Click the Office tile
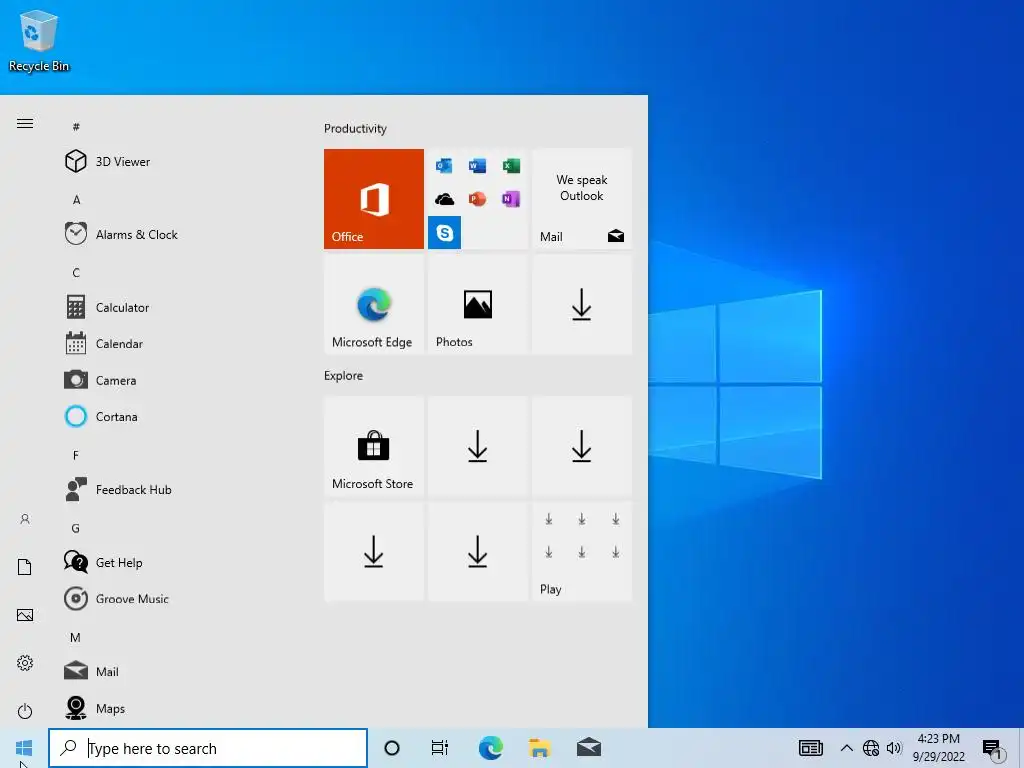This screenshot has height=768, width=1024. 374,199
